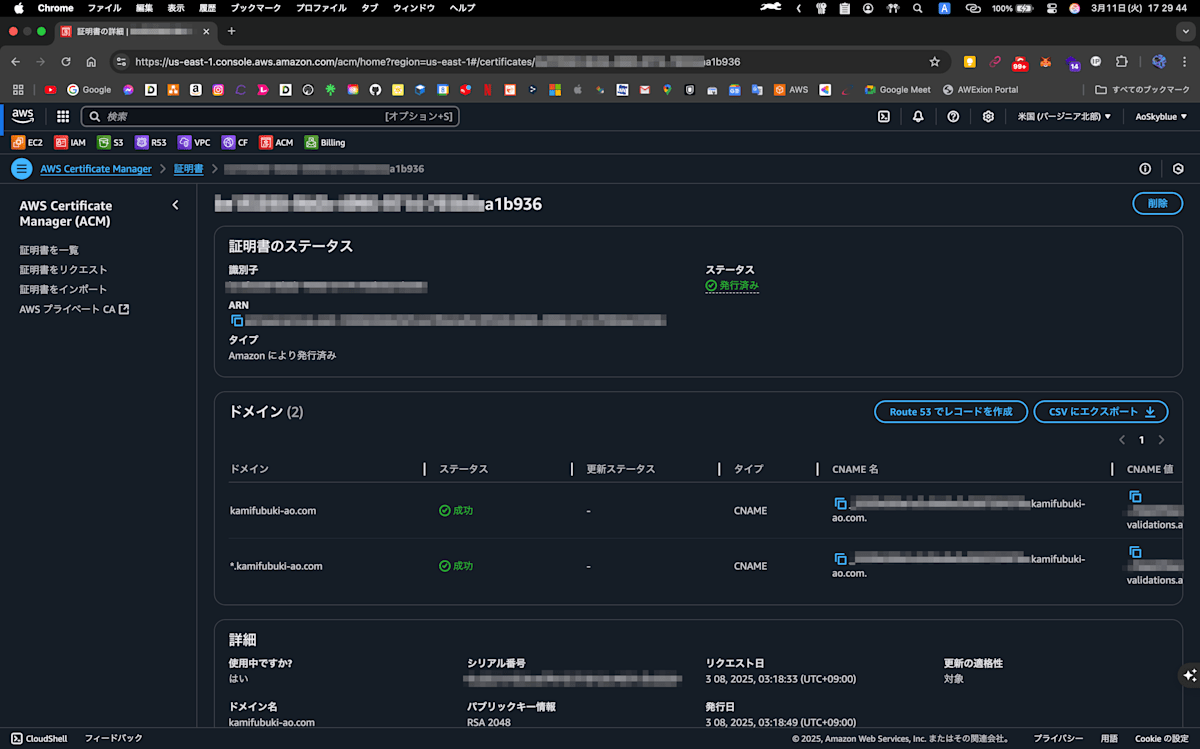Open the region selector 米国 (バージニア北部)

pyautogui.click(x=1064, y=116)
